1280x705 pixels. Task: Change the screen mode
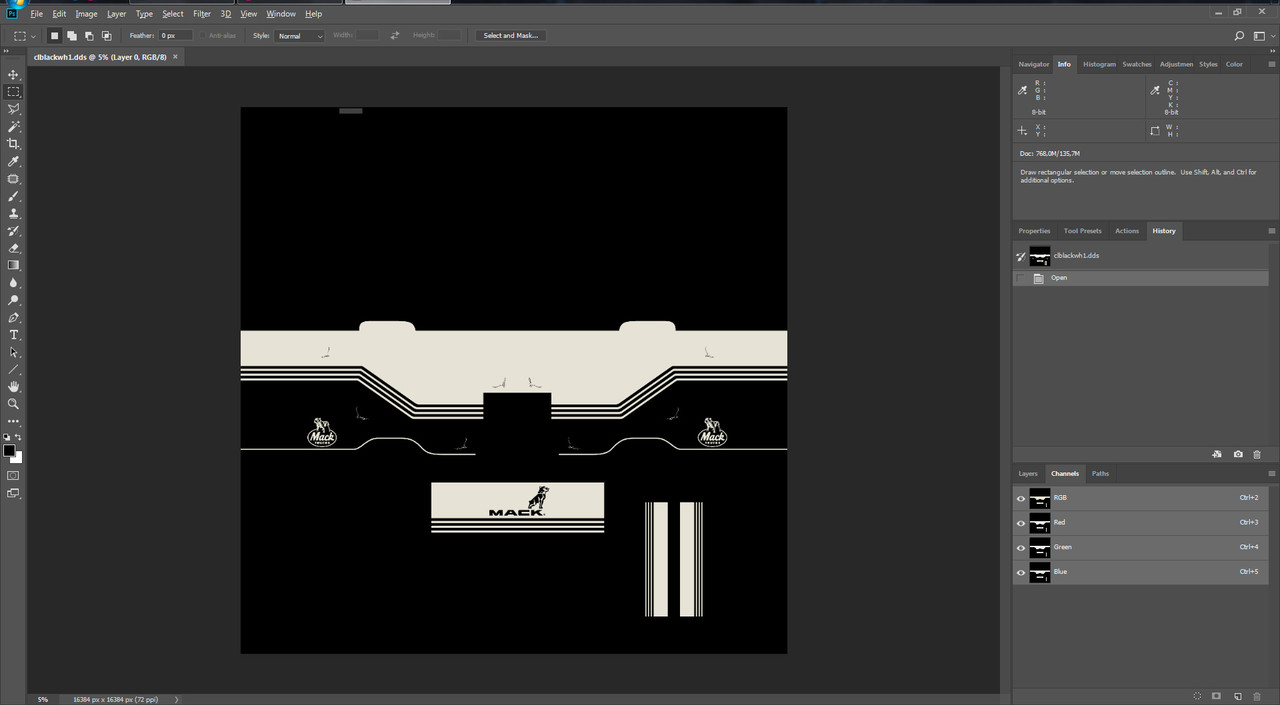click(14, 492)
